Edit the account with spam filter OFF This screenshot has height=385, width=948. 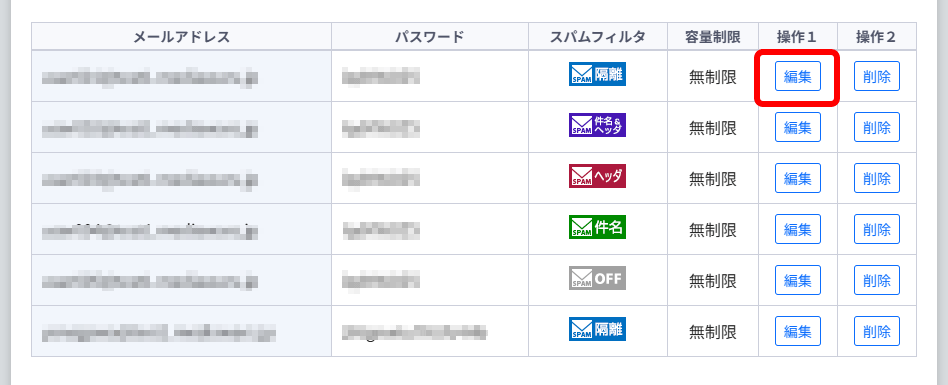(x=797, y=280)
